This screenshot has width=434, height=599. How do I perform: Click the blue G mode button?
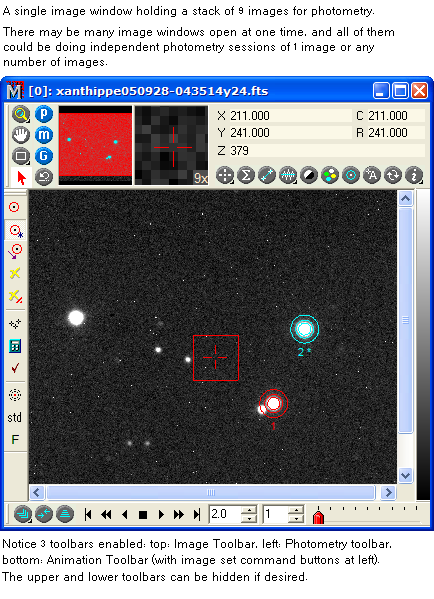coord(44,155)
